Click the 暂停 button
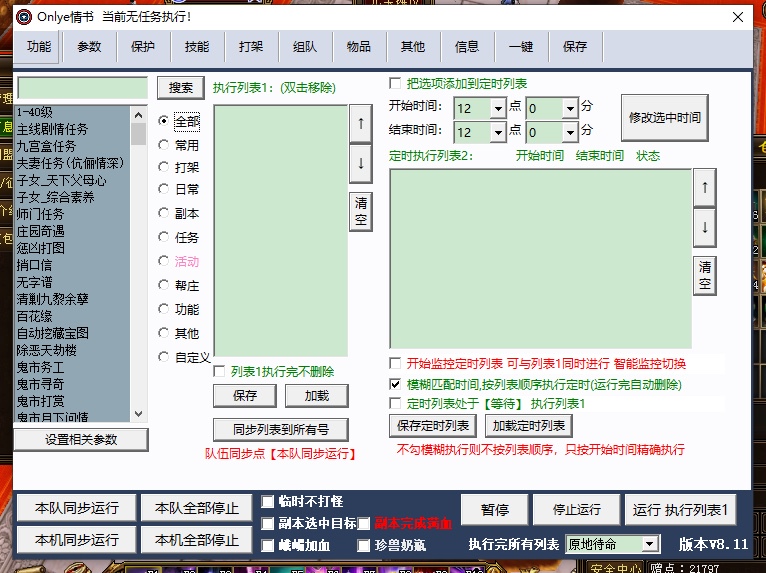766x573 pixels. pos(494,509)
